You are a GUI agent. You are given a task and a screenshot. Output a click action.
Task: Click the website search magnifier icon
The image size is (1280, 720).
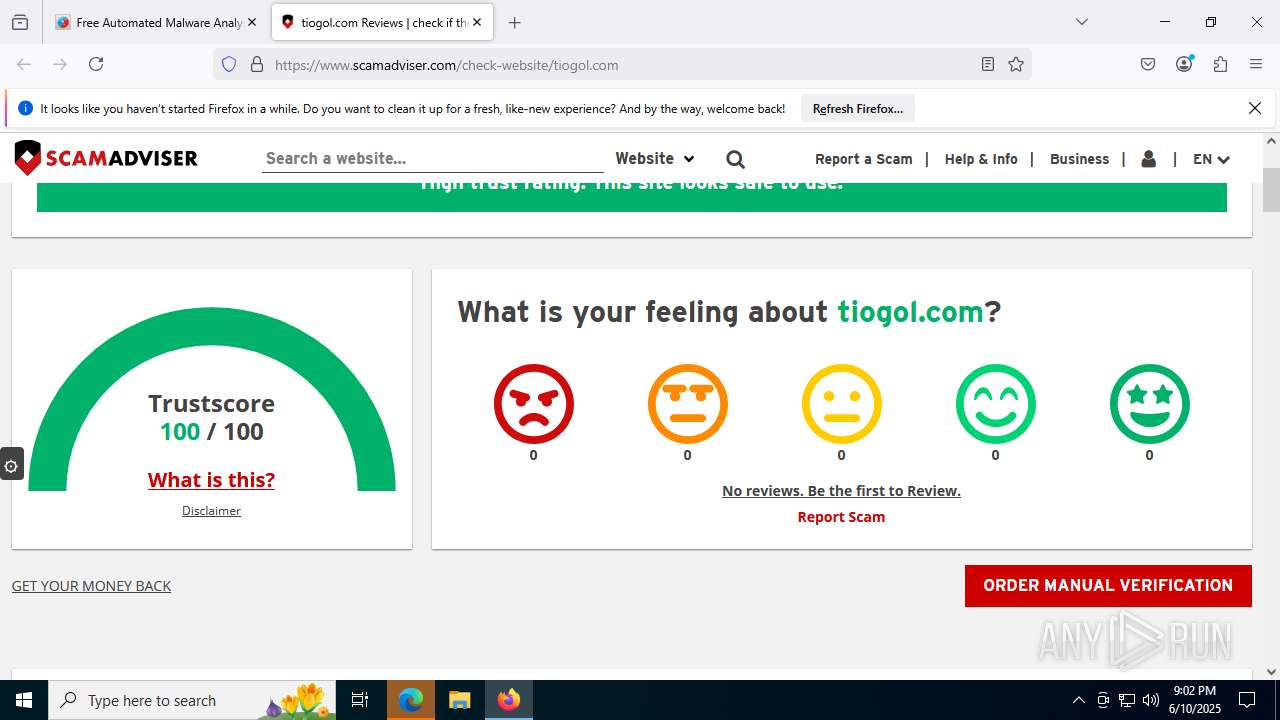coord(735,159)
